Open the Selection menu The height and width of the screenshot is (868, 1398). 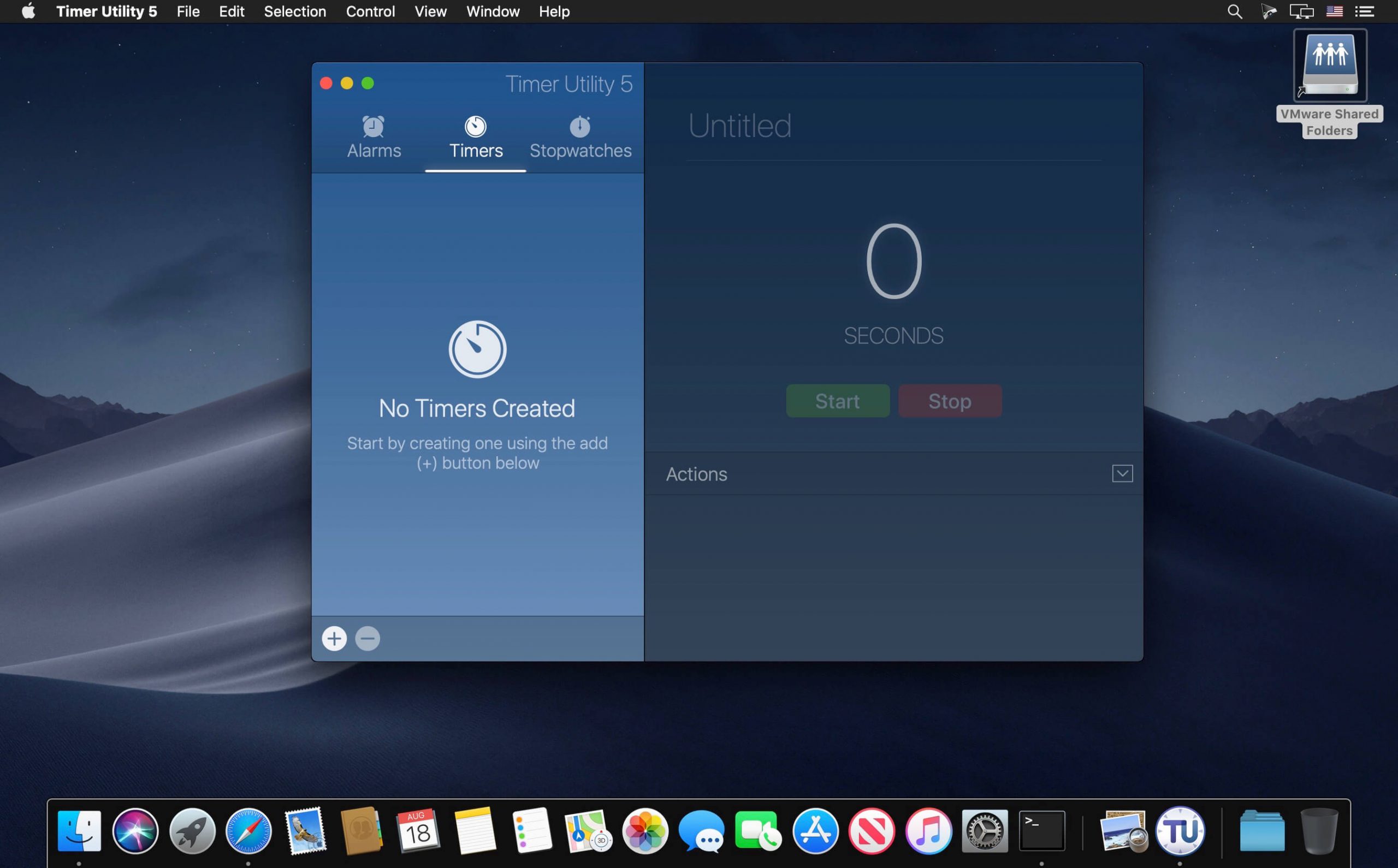[x=294, y=11]
